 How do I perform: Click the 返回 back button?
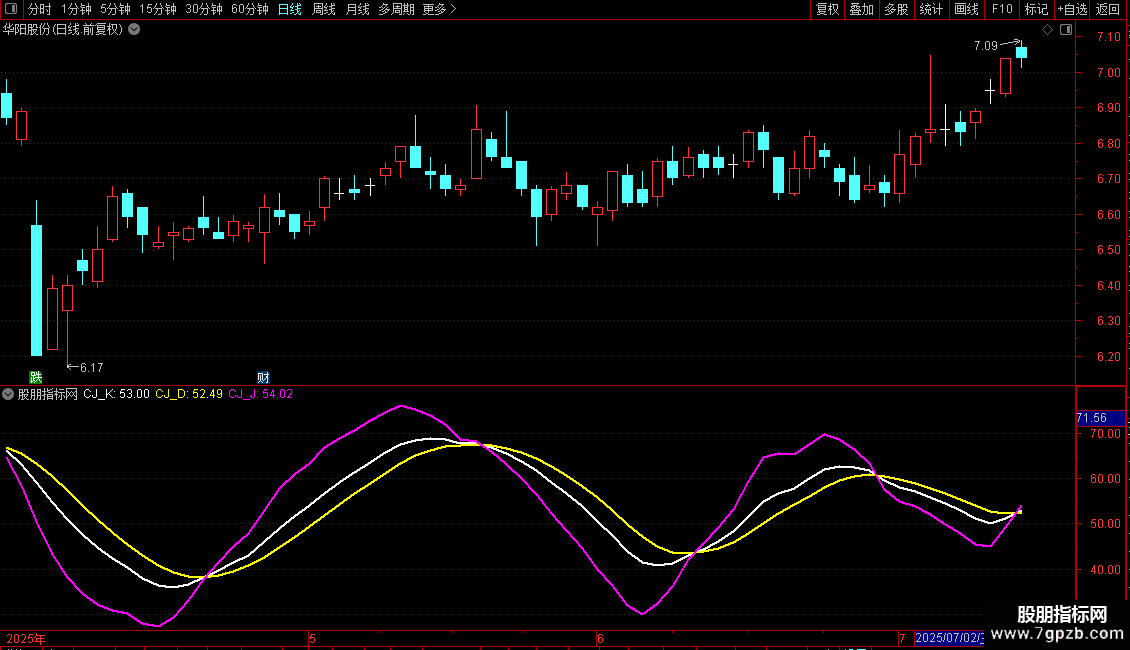[1108, 9]
